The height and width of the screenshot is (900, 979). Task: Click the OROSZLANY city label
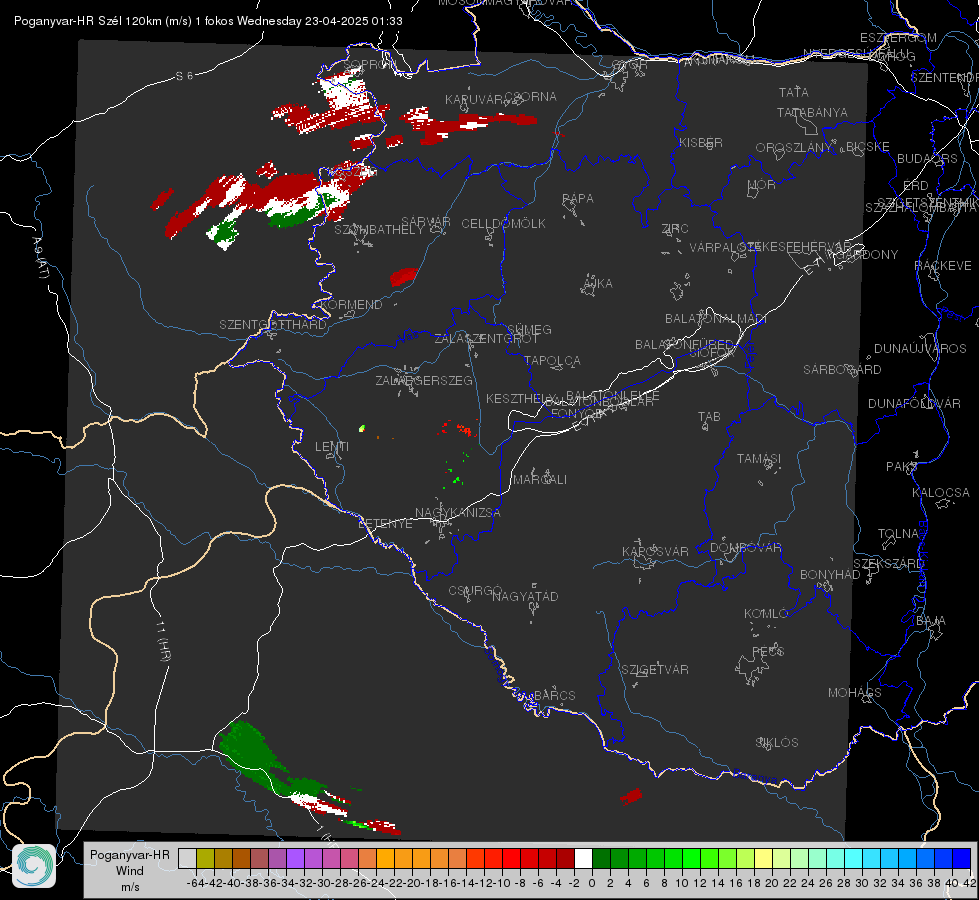coord(794,148)
